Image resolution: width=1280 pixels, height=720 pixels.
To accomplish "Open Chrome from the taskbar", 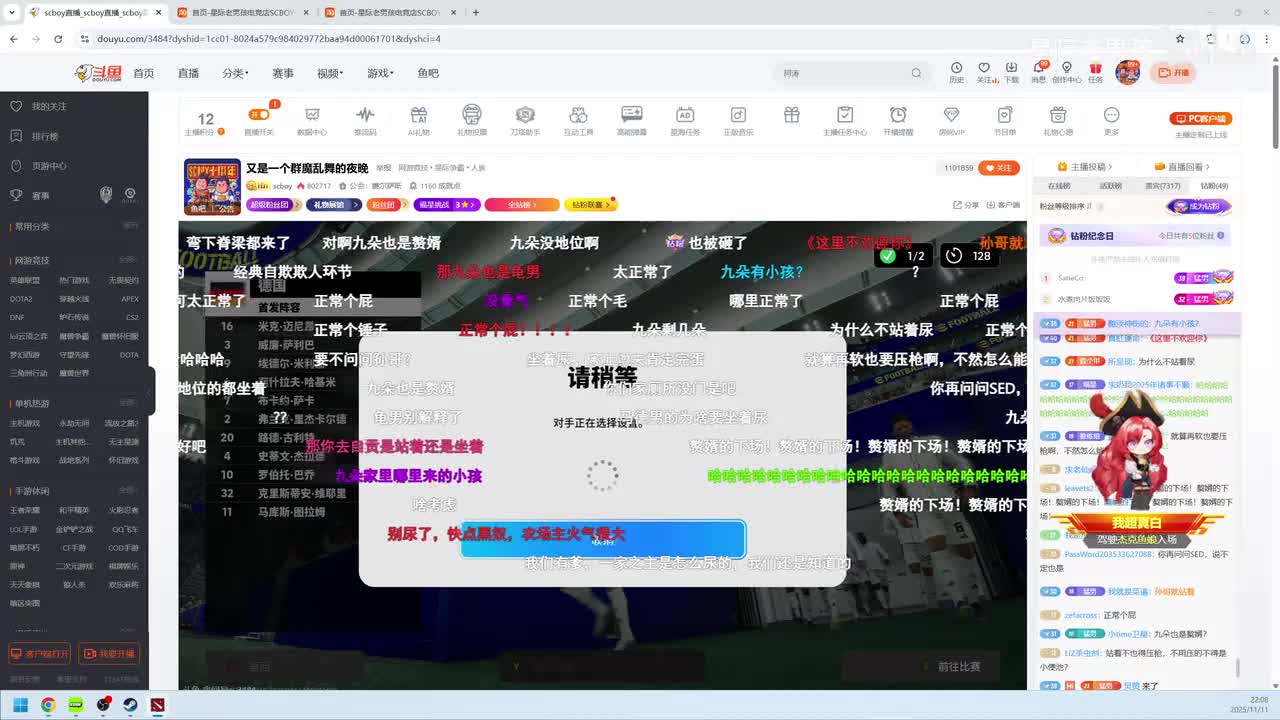I will tap(47, 705).
